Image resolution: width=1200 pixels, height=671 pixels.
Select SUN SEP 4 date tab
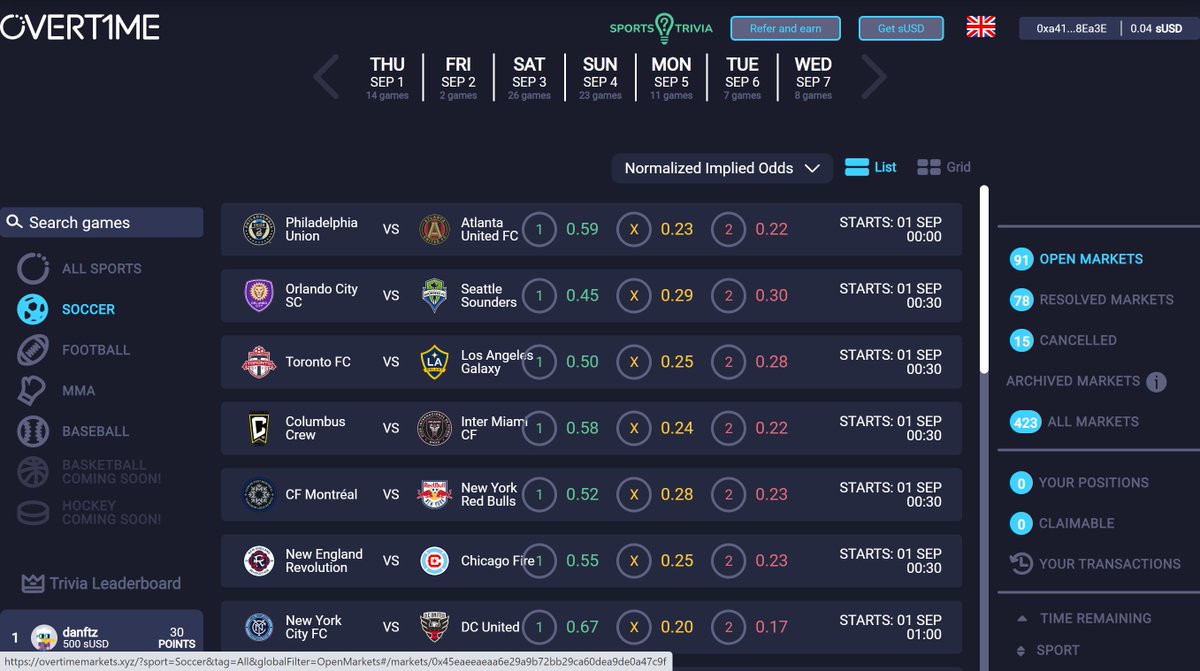click(600, 77)
